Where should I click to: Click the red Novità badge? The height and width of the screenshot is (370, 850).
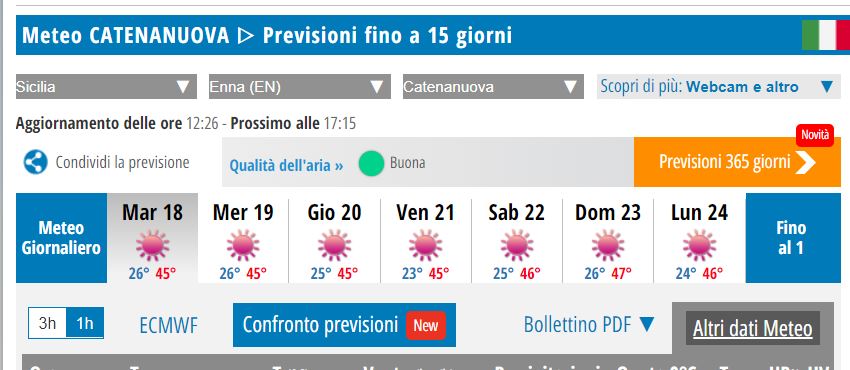pyautogui.click(x=815, y=135)
